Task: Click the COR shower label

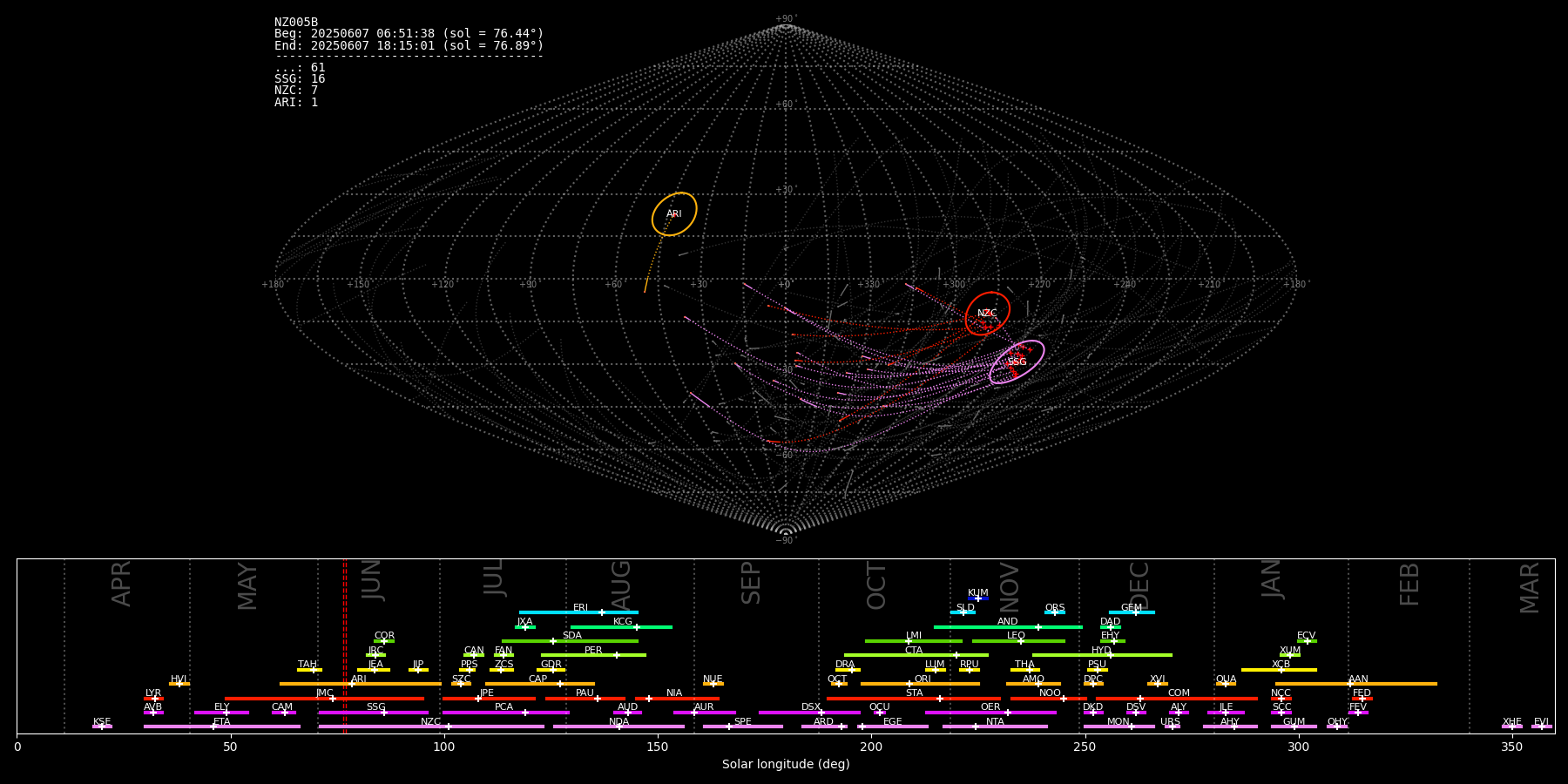Action: 384,636
